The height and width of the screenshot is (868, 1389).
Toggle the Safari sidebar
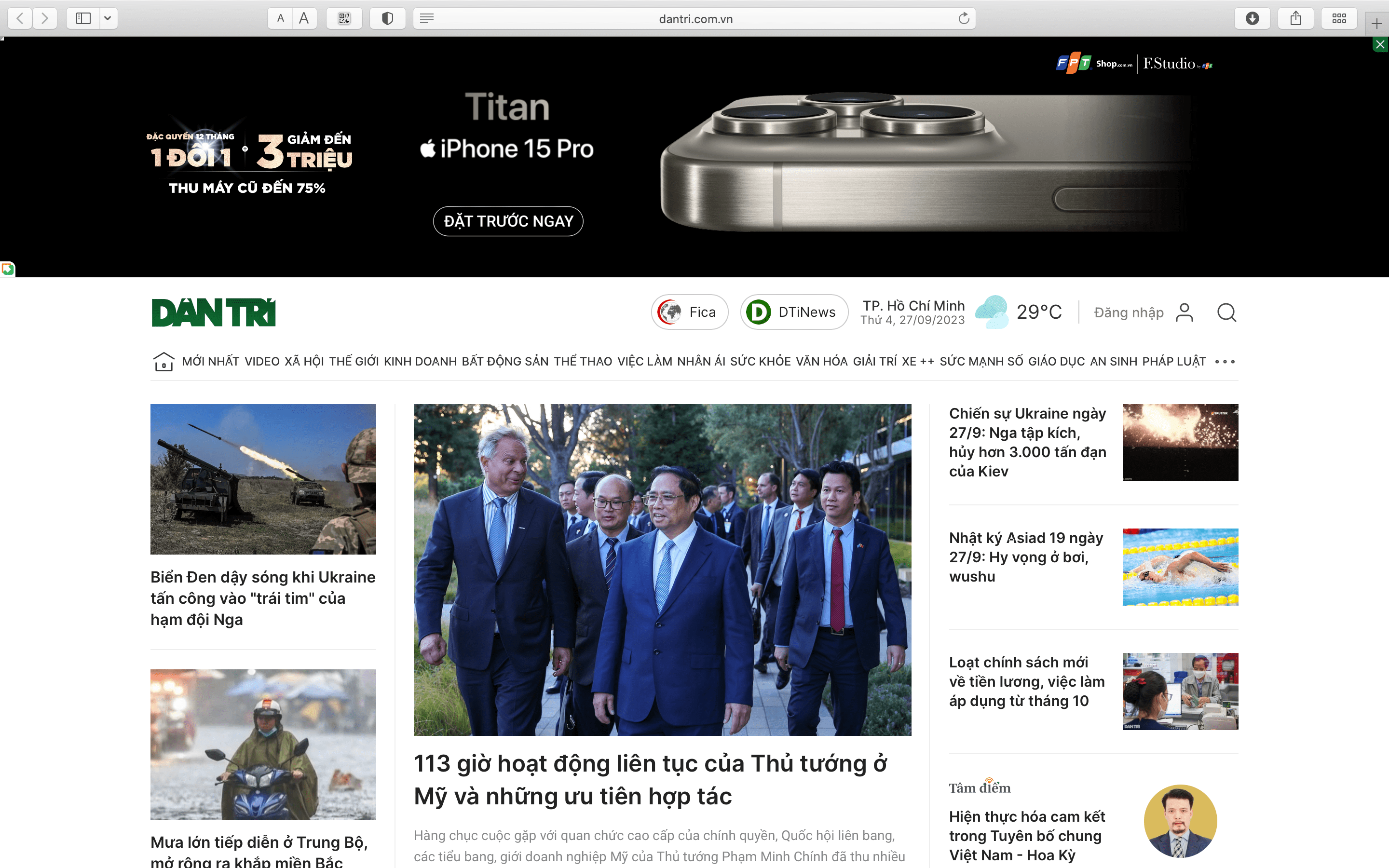tap(83, 18)
